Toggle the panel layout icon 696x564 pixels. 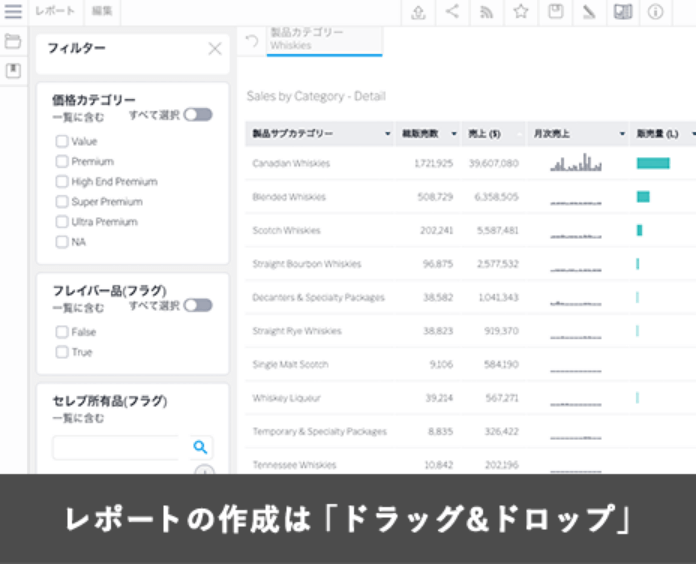click(623, 12)
